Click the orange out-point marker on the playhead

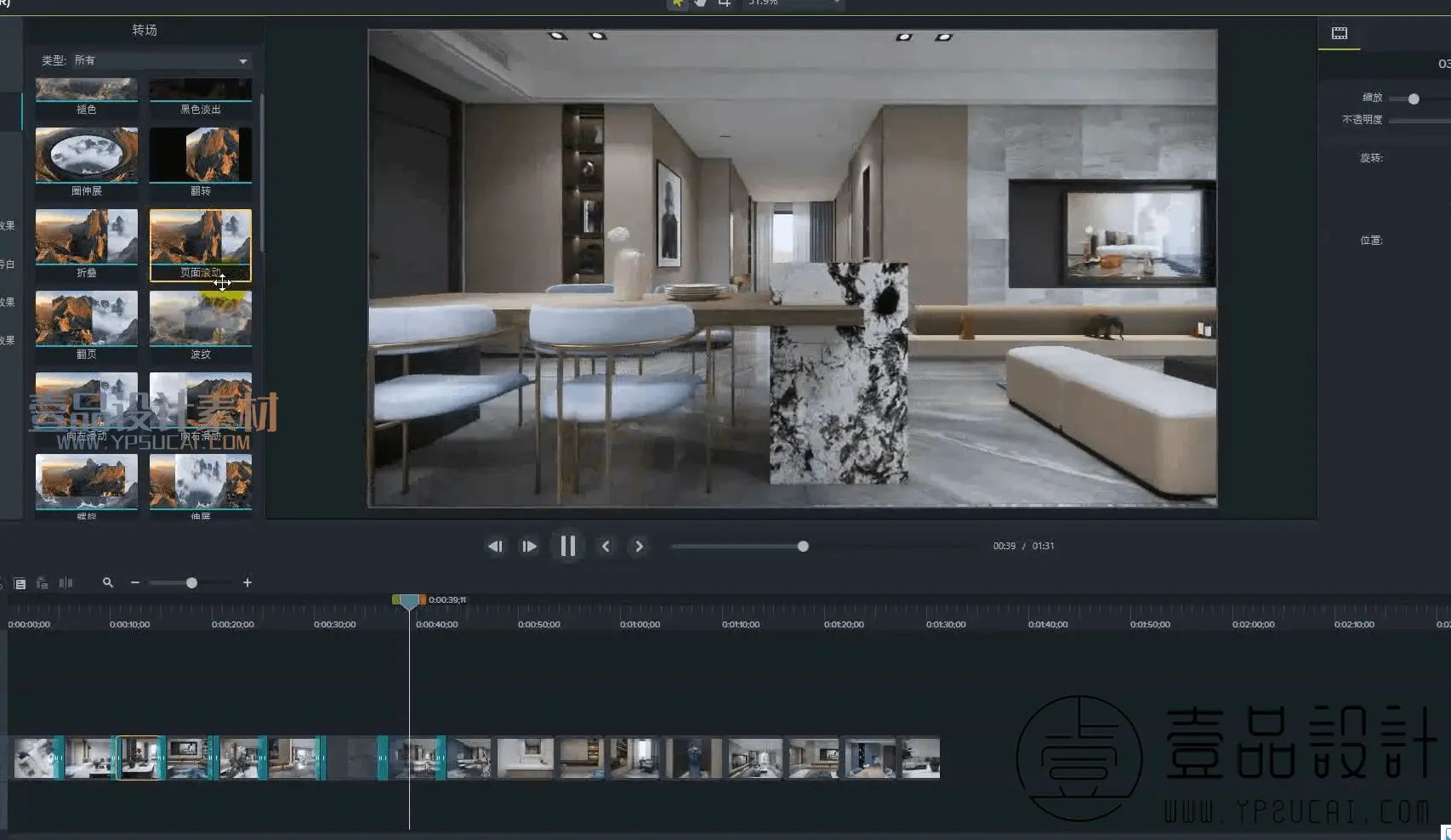pos(423,599)
